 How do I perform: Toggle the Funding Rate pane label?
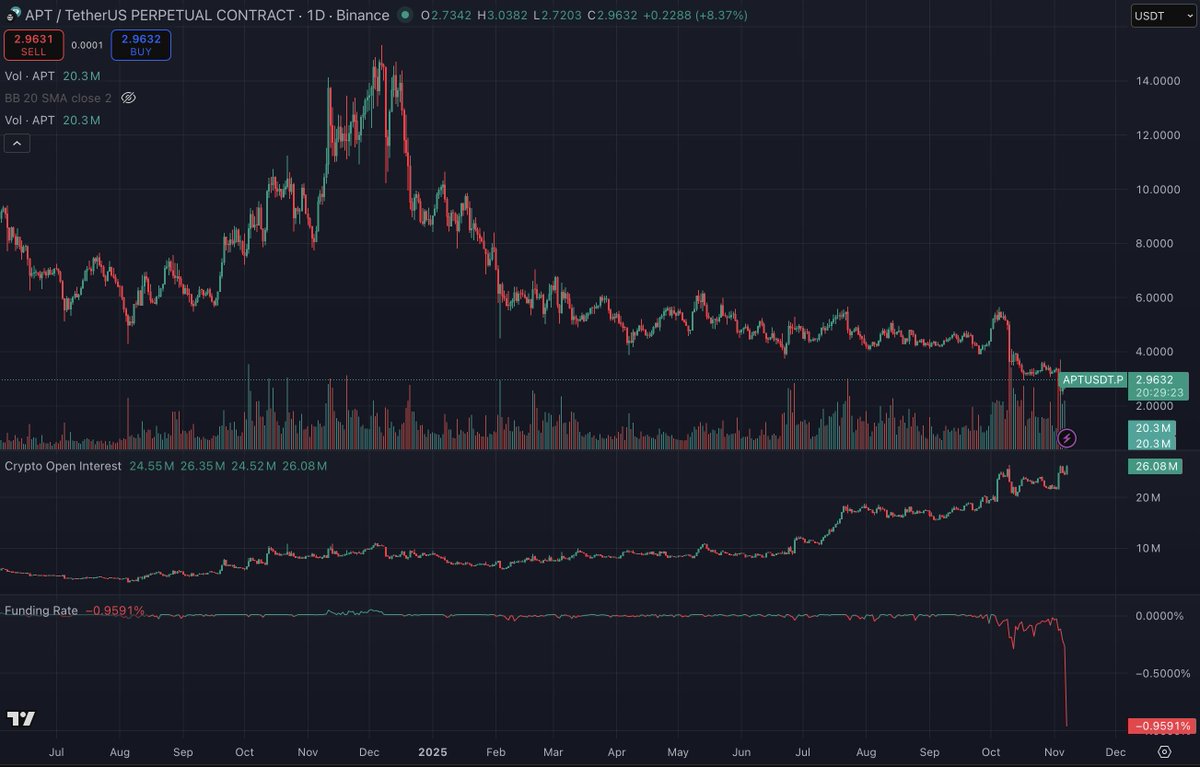(42, 610)
